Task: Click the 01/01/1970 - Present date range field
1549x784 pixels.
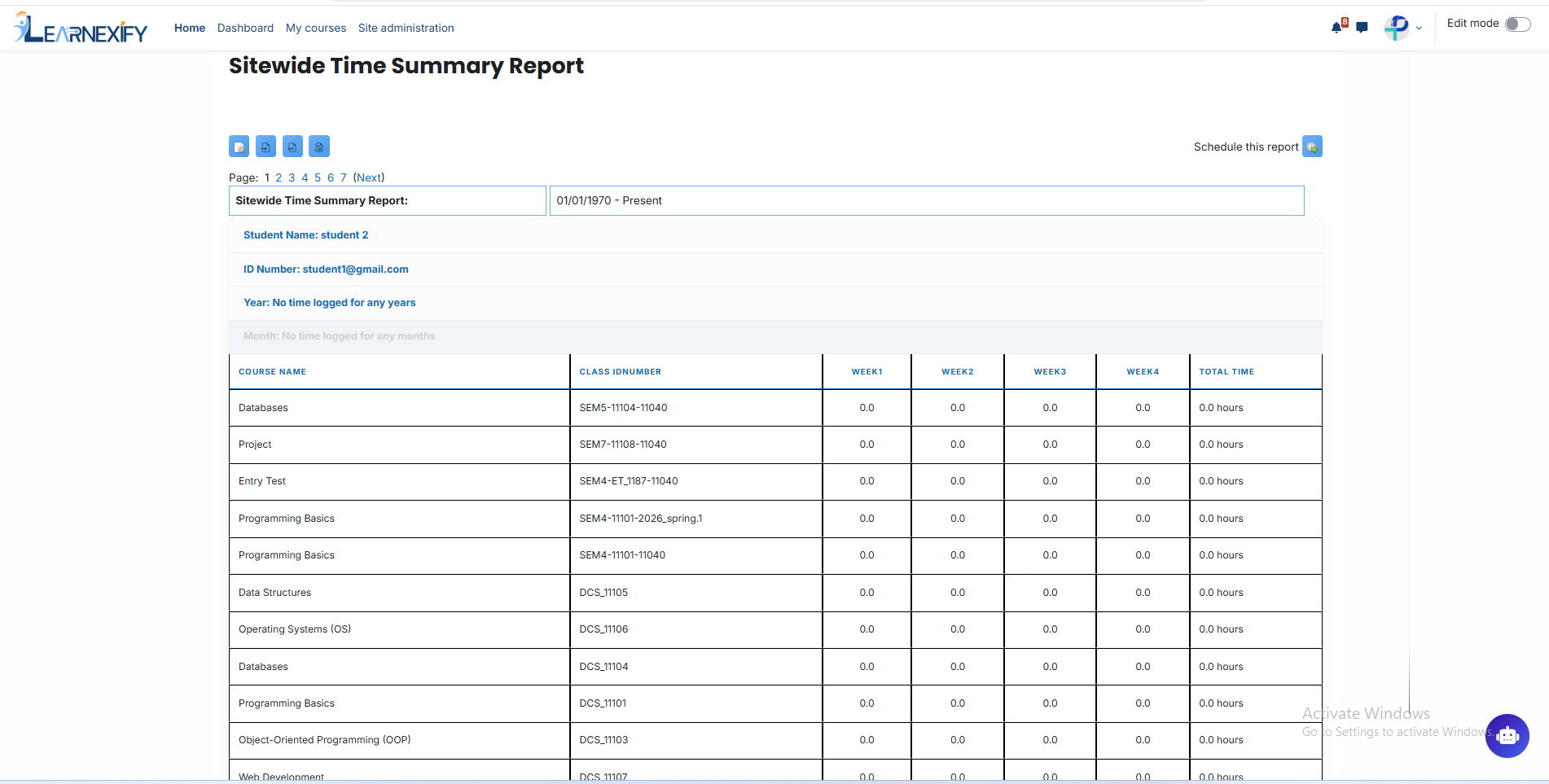Action: (x=927, y=200)
